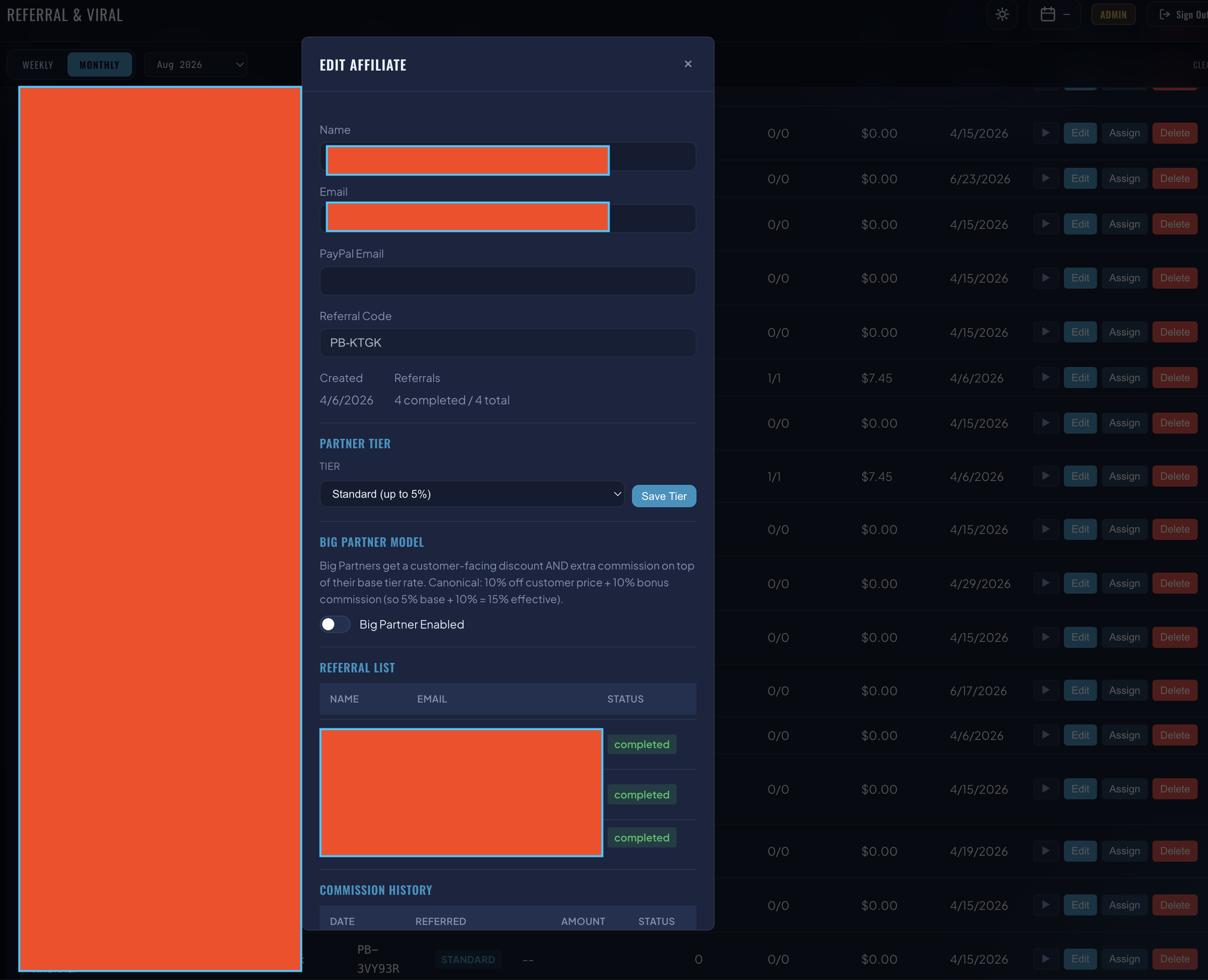The image size is (1208, 980).
Task: Click the STANDARD badge in the PB-3VY93R row
Action: tap(468, 959)
